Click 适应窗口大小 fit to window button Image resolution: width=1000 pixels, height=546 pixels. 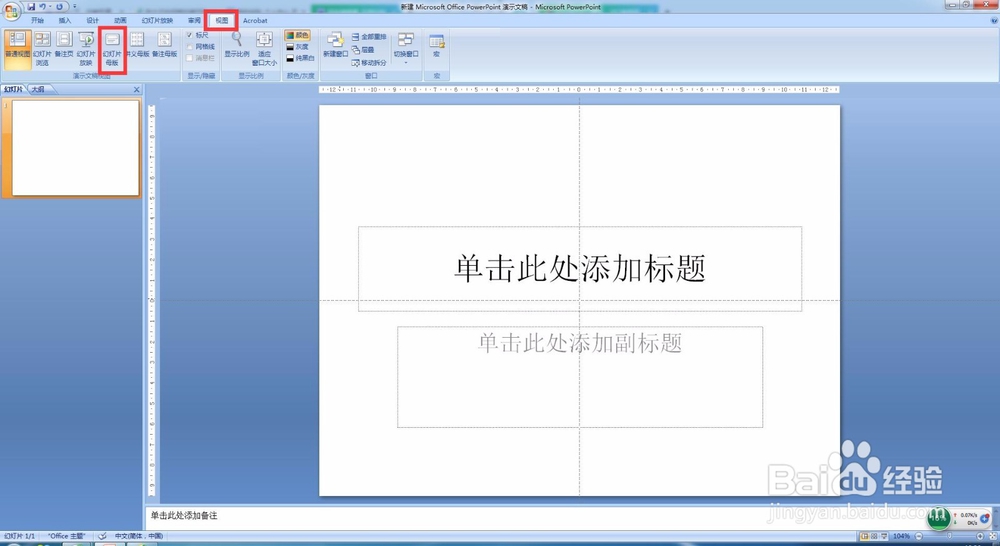coord(264,49)
